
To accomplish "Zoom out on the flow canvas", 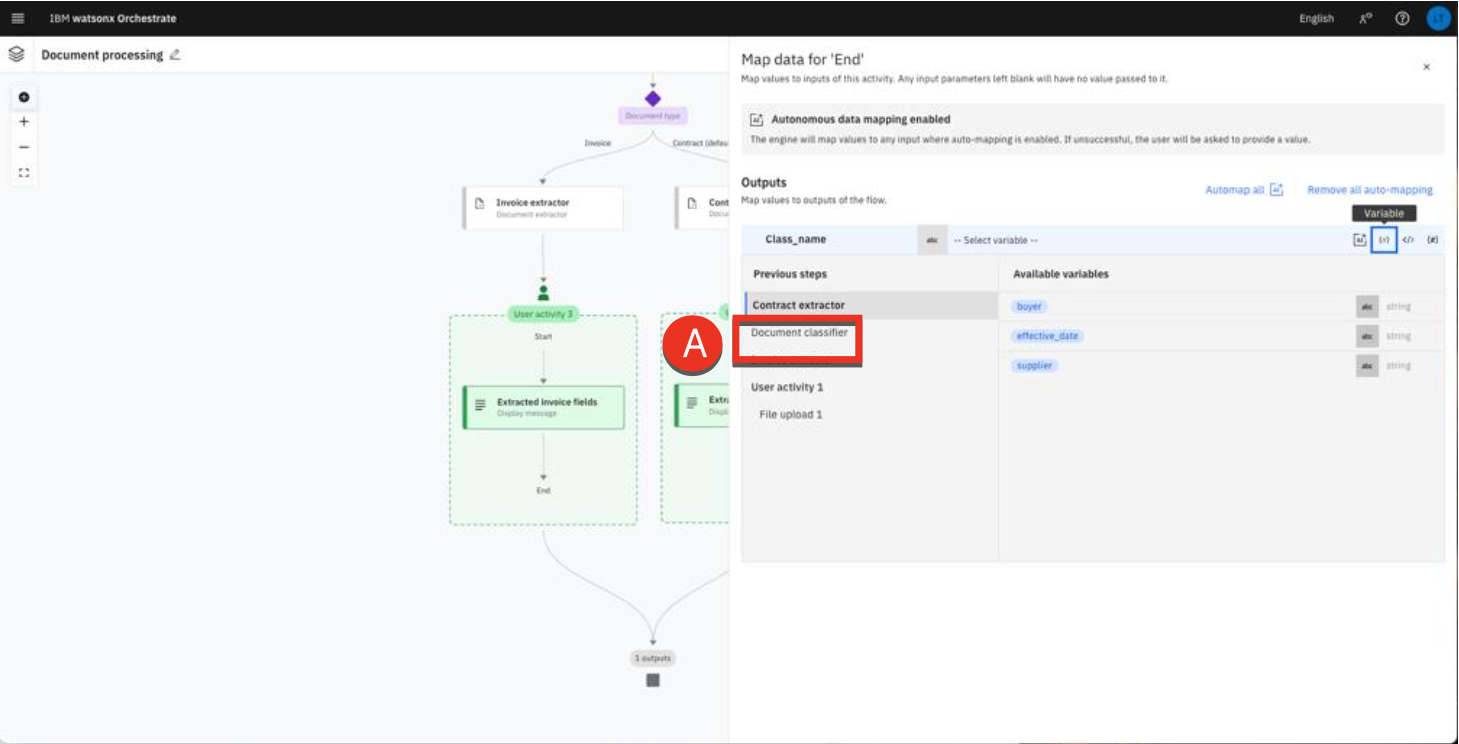I will [x=24, y=147].
